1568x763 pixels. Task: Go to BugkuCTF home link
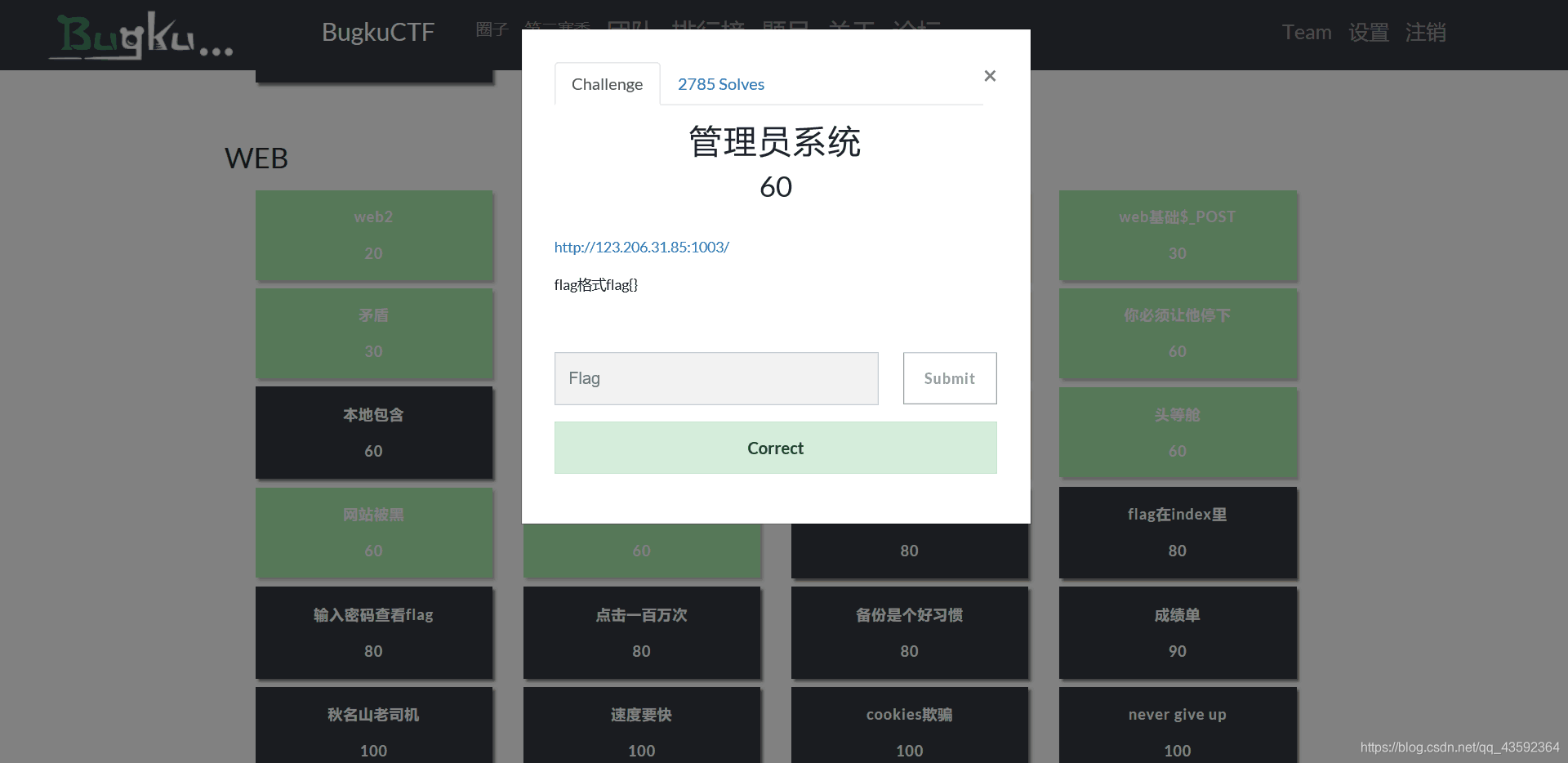(x=378, y=32)
